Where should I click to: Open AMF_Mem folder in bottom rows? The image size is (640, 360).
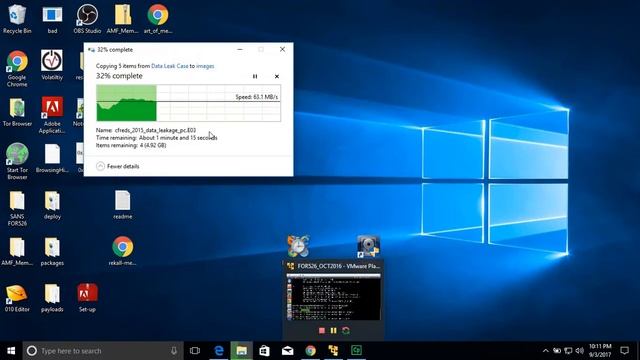coord(17,251)
